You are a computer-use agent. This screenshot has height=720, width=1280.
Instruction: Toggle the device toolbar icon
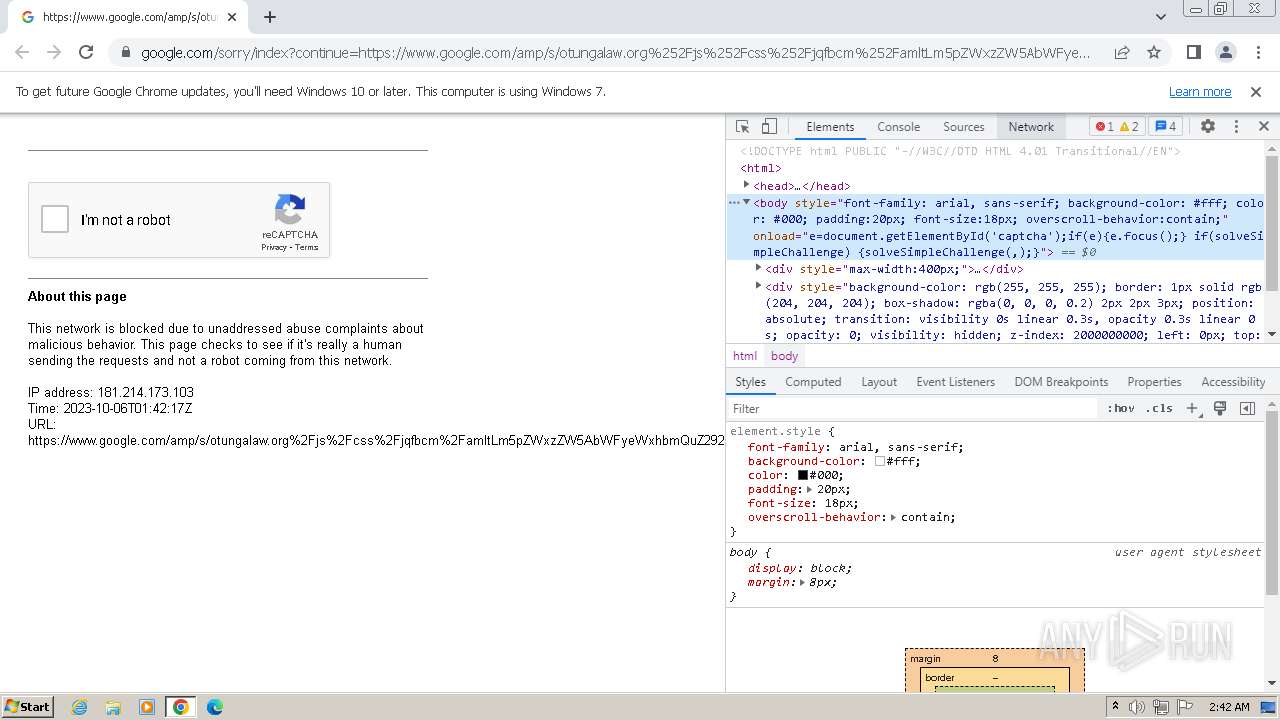tap(769, 127)
